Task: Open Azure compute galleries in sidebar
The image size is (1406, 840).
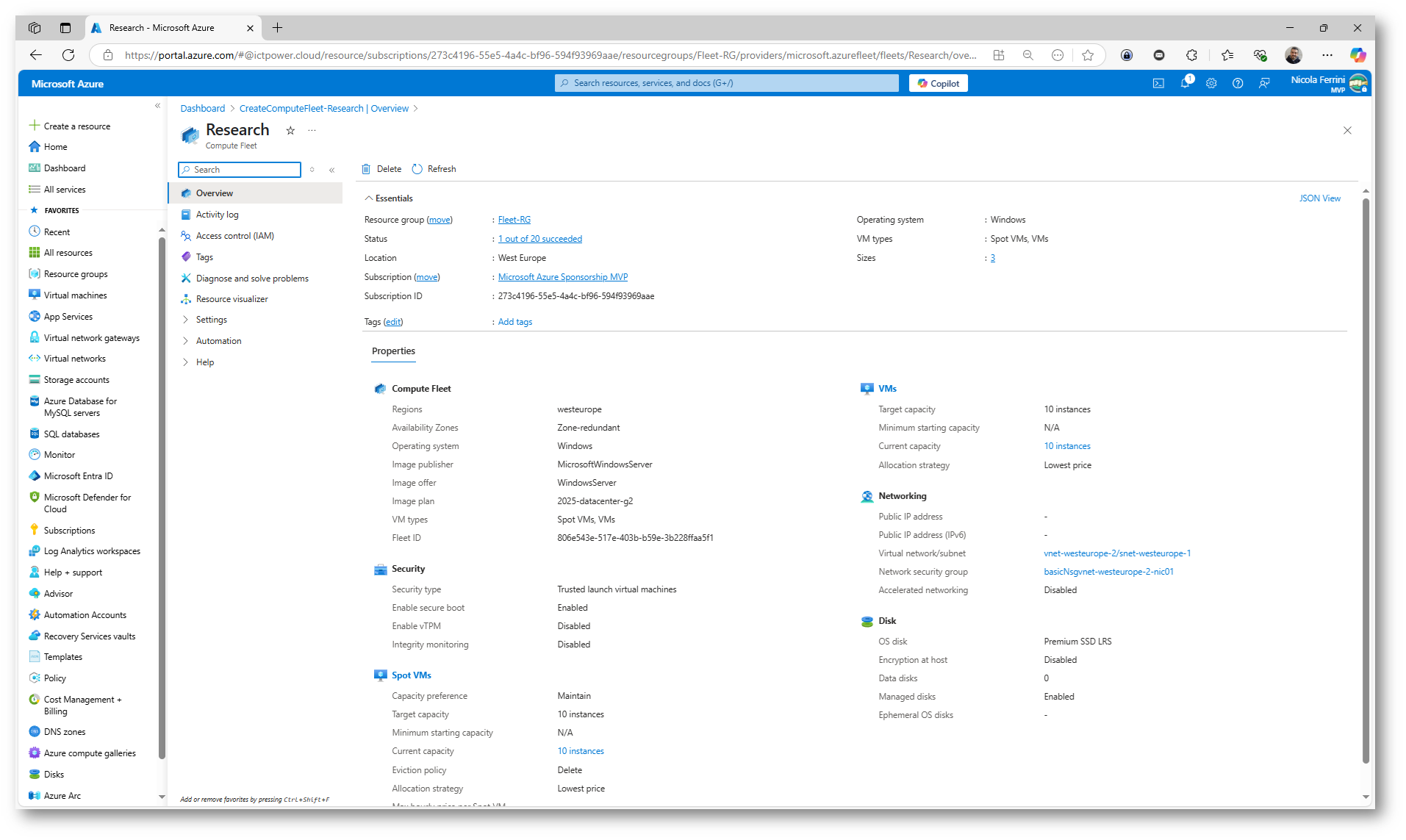Action: coord(82,753)
